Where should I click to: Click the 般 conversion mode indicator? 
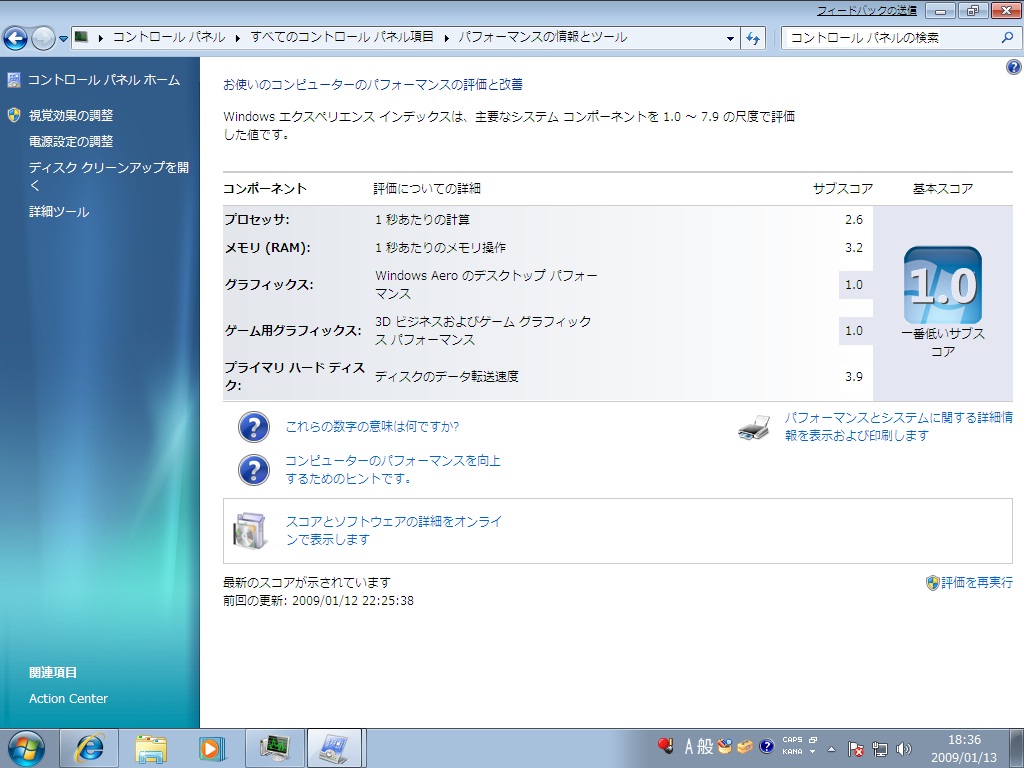(x=705, y=746)
